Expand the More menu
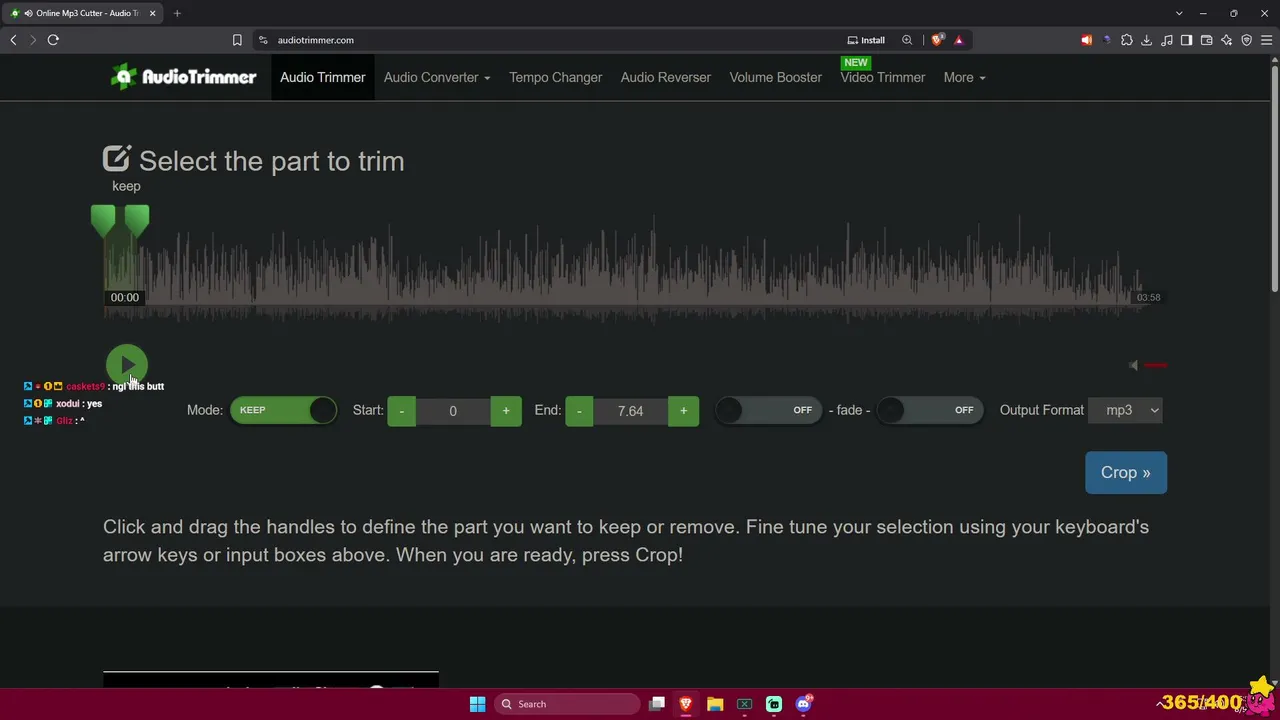 click(964, 77)
